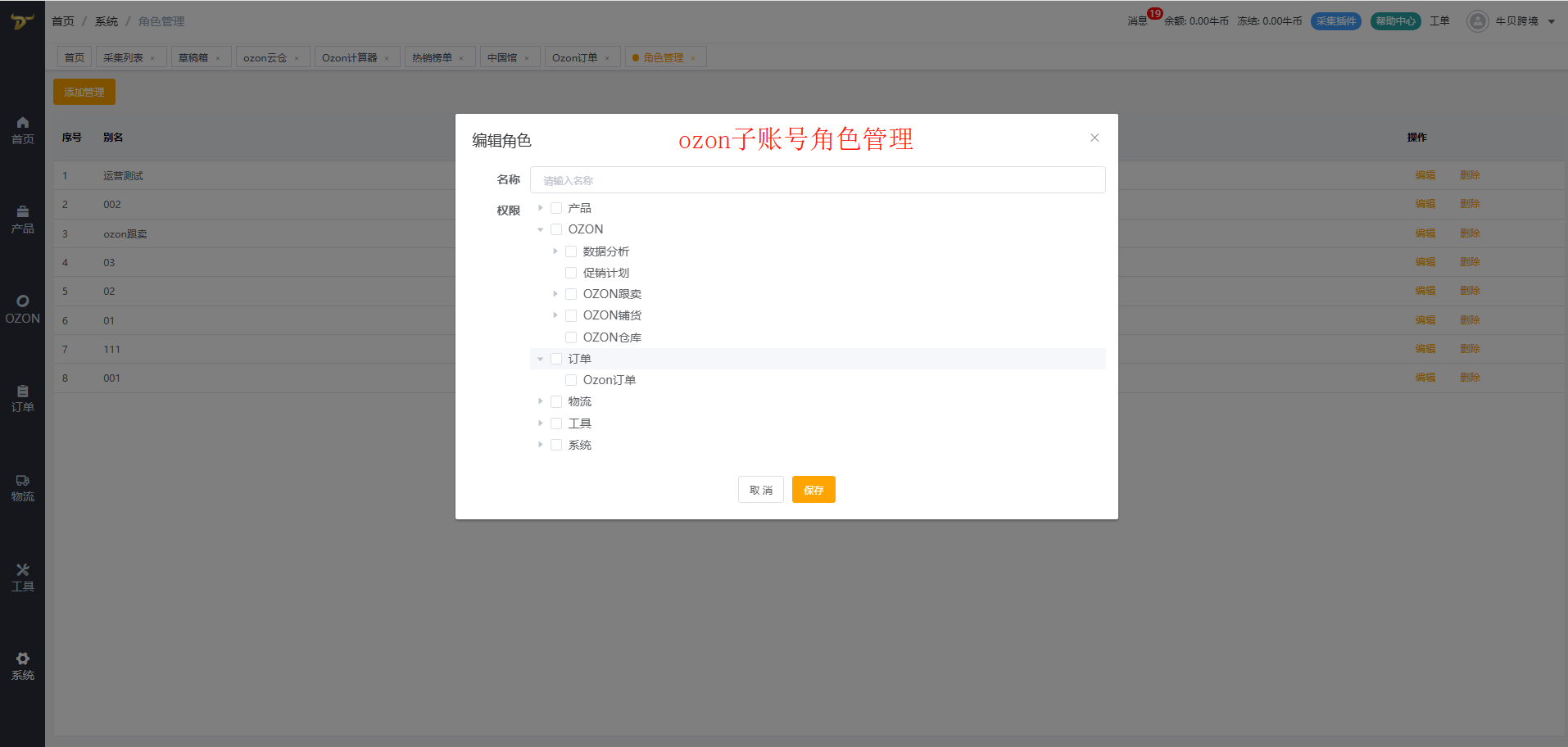Close the 热销榜单 tab
The height and width of the screenshot is (747, 1568).
(461, 58)
